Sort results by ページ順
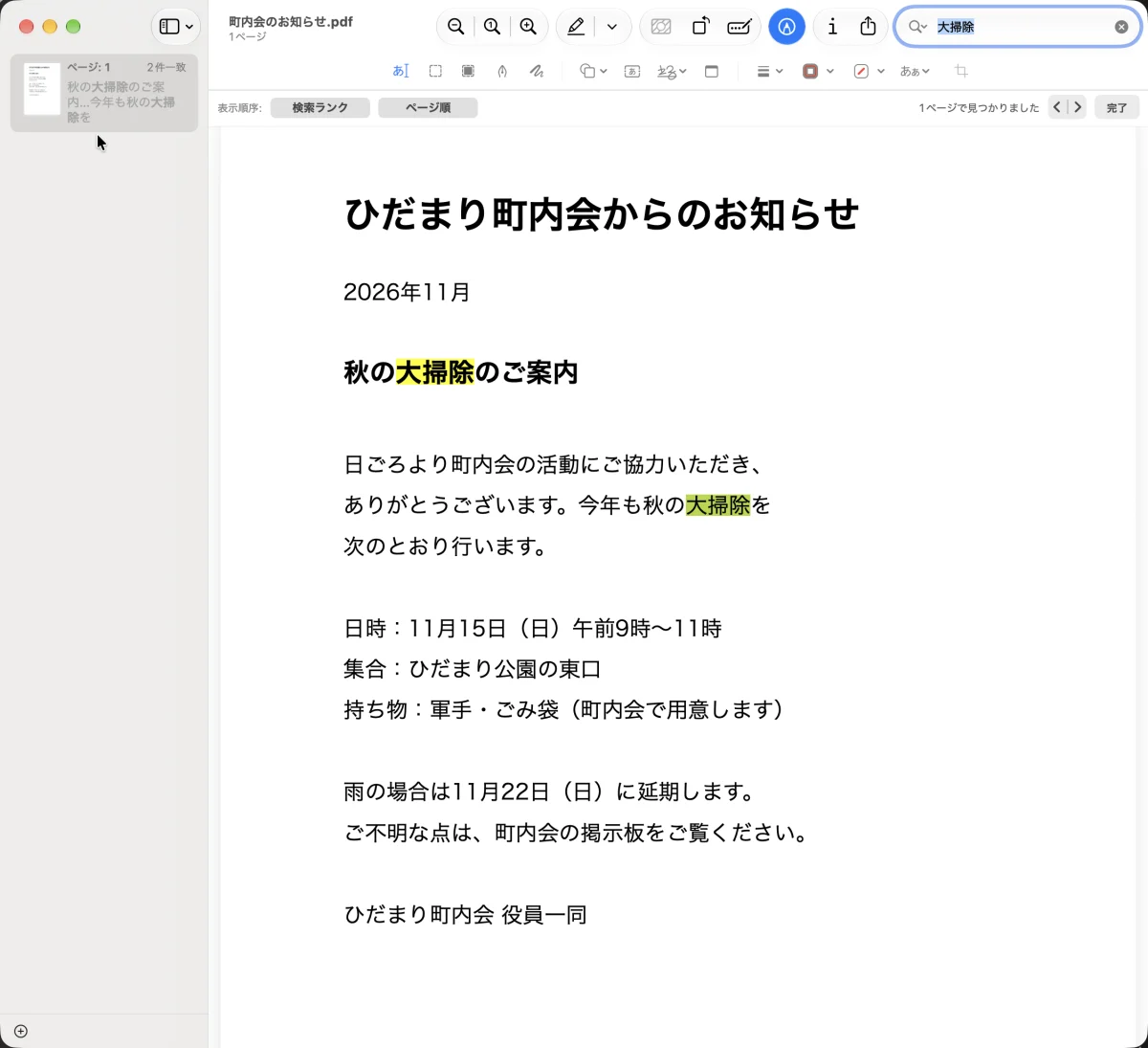The height and width of the screenshot is (1048, 1148). tap(428, 107)
